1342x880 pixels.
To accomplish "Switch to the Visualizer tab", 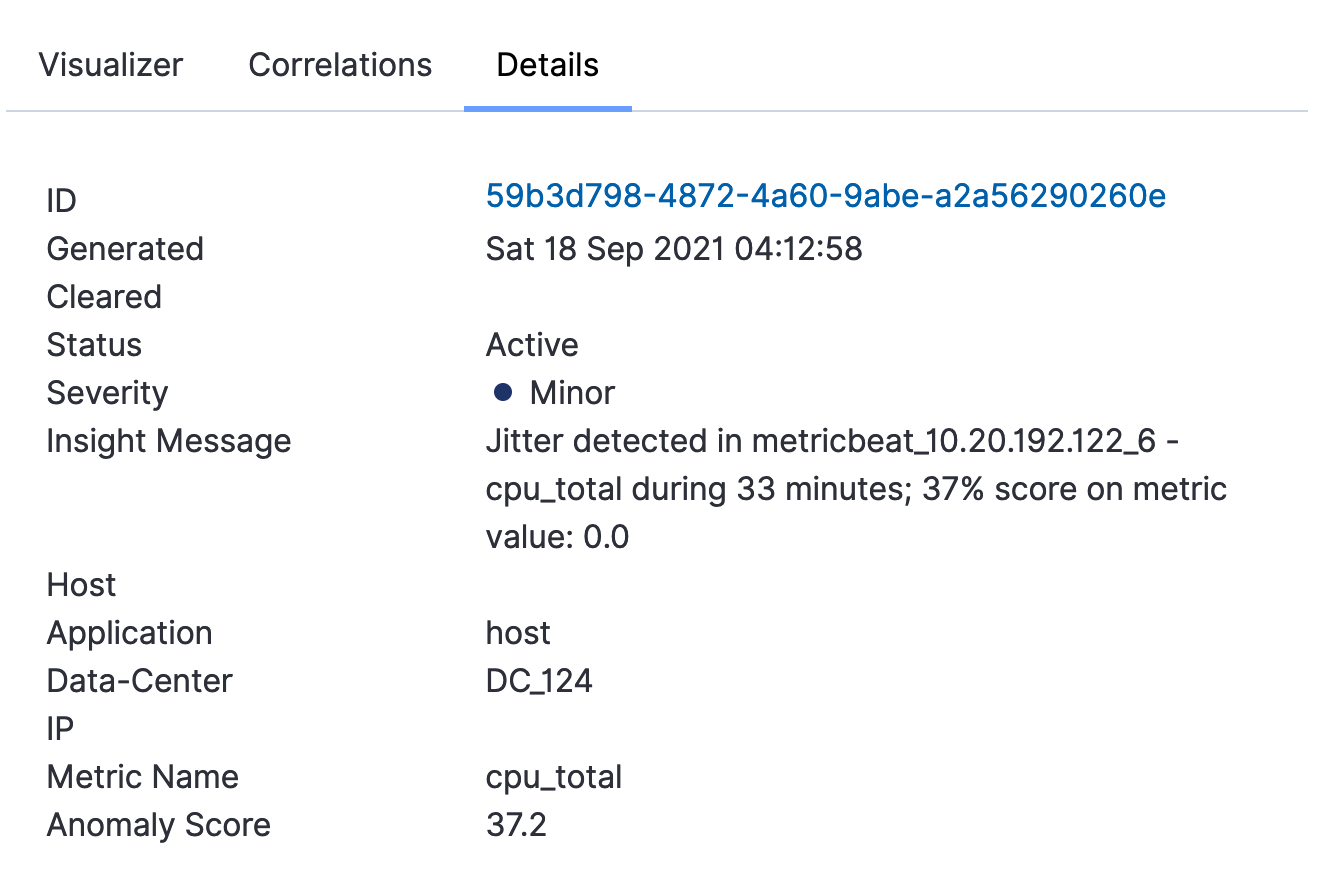I will 111,65.
